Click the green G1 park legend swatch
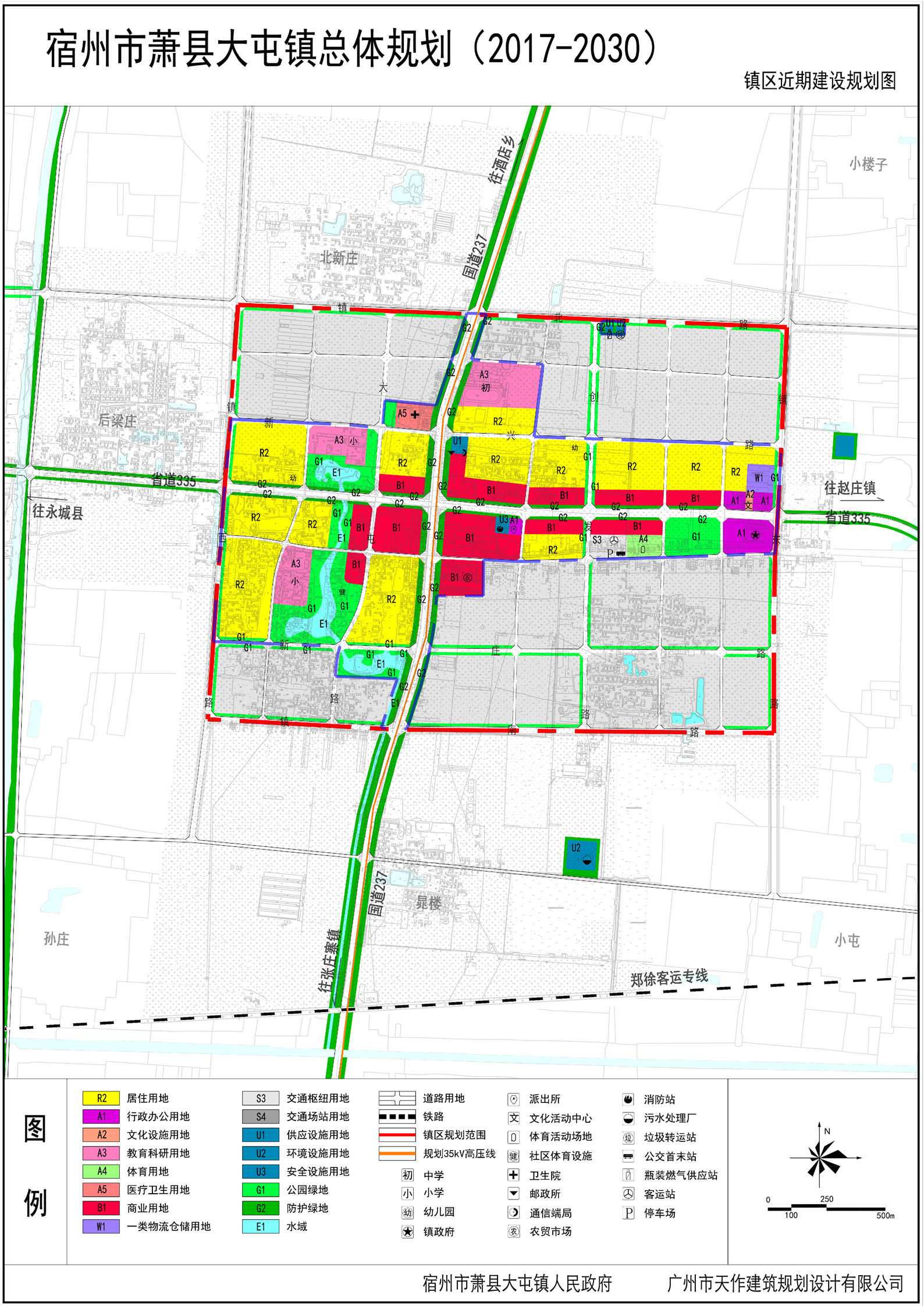The height and width of the screenshot is (1306, 924). tap(260, 1190)
